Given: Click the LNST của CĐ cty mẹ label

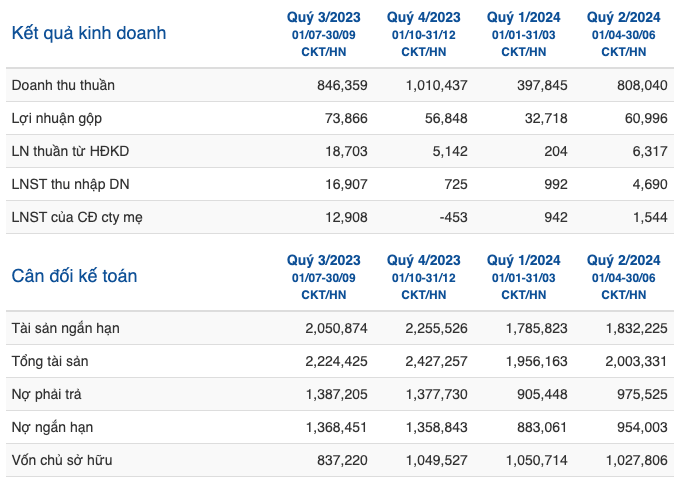Looking at the screenshot, I should [x=77, y=217].
